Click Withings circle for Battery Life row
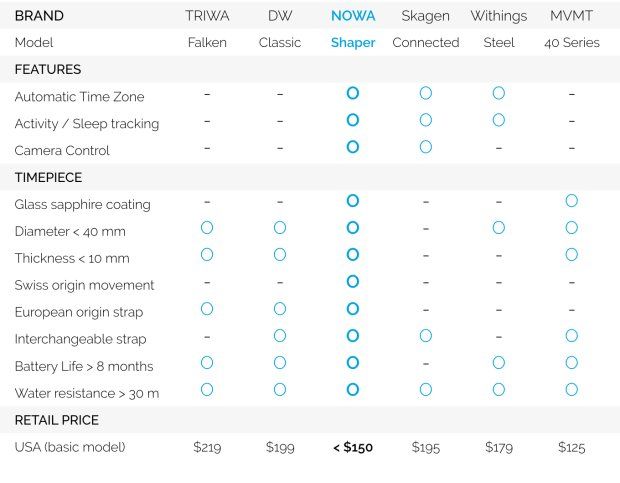 498,362
